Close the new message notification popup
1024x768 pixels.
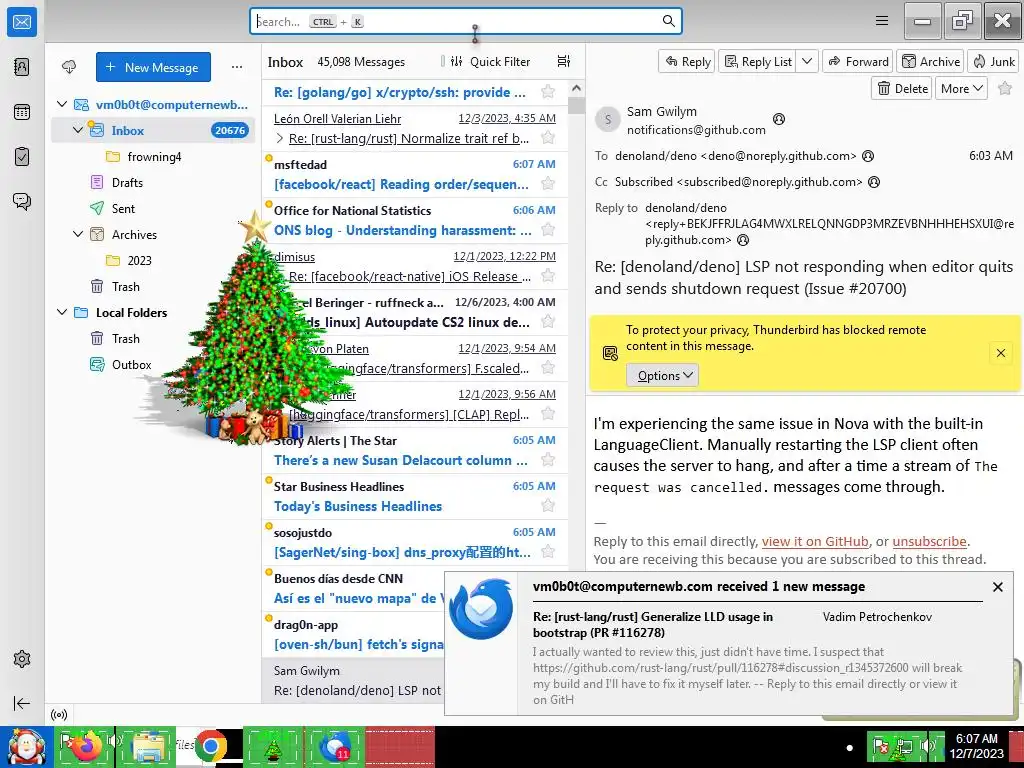997,586
